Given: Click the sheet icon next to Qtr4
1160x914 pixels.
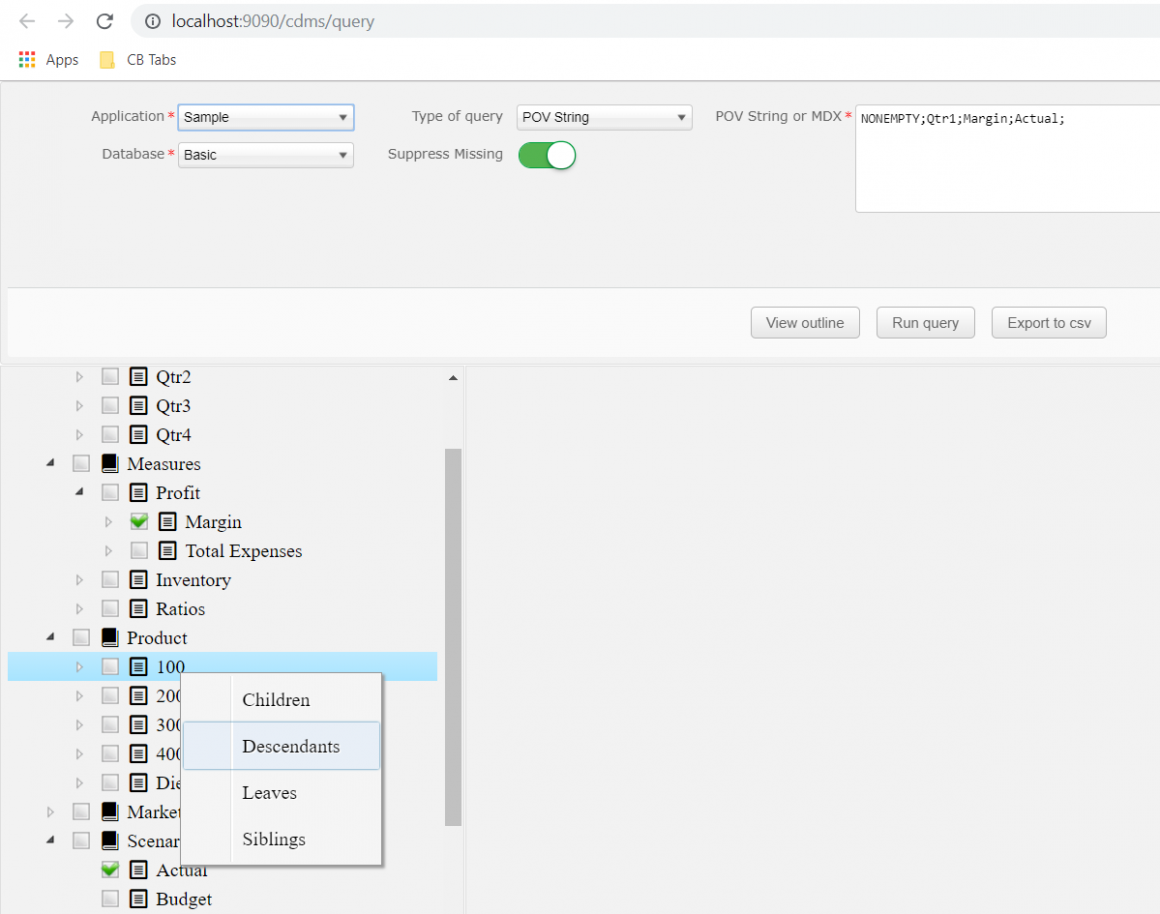Looking at the screenshot, I should 137,434.
